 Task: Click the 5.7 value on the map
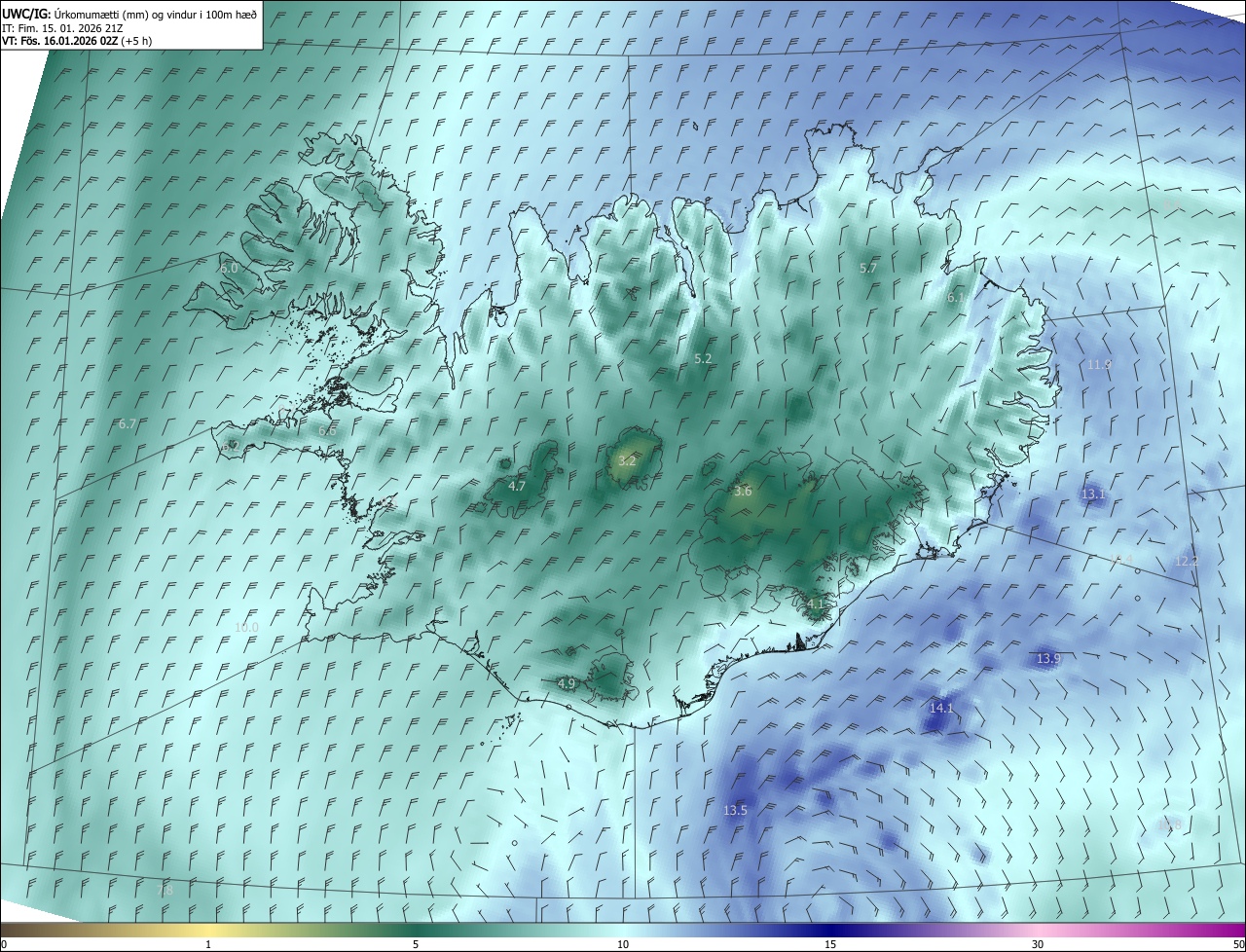tap(868, 269)
